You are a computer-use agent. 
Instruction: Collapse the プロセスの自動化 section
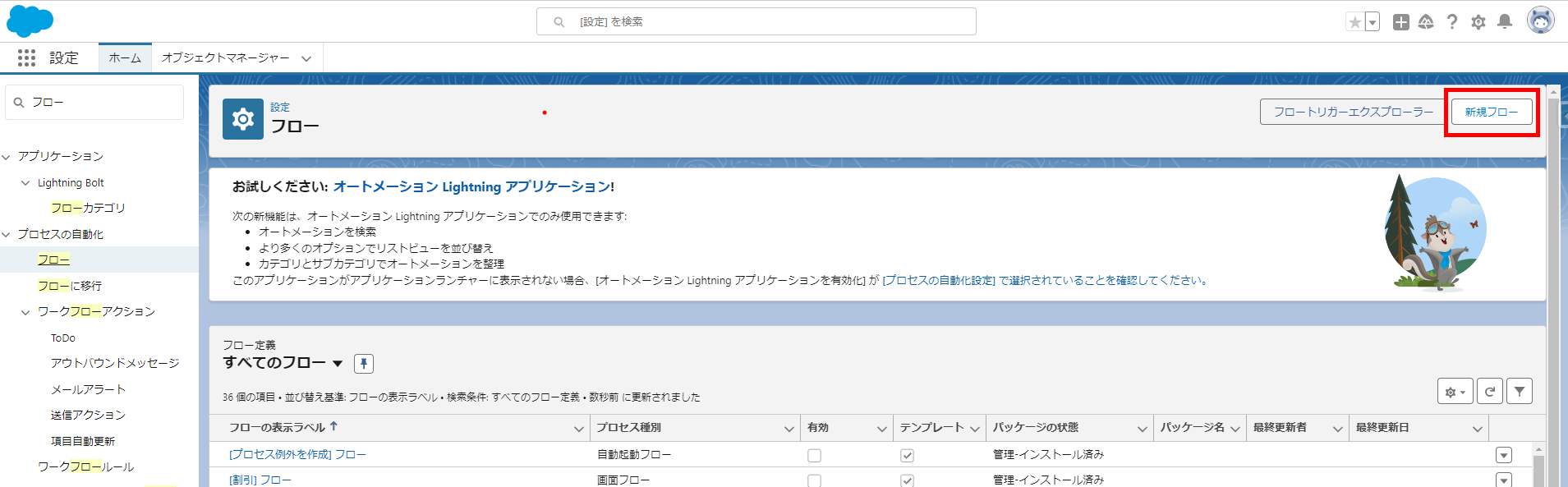[x=7, y=235]
